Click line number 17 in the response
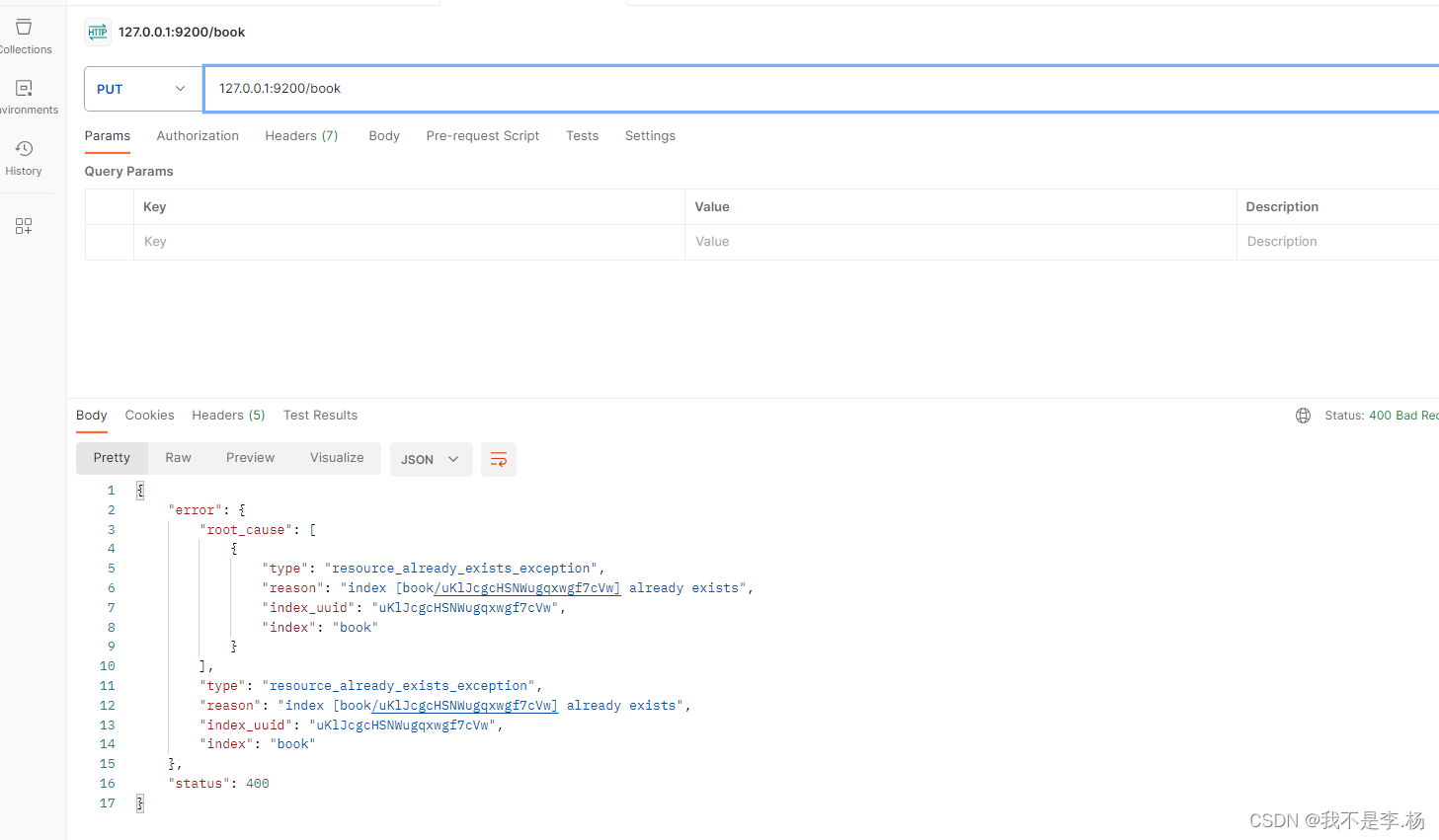This screenshot has width=1439, height=840. click(x=108, y=803)
